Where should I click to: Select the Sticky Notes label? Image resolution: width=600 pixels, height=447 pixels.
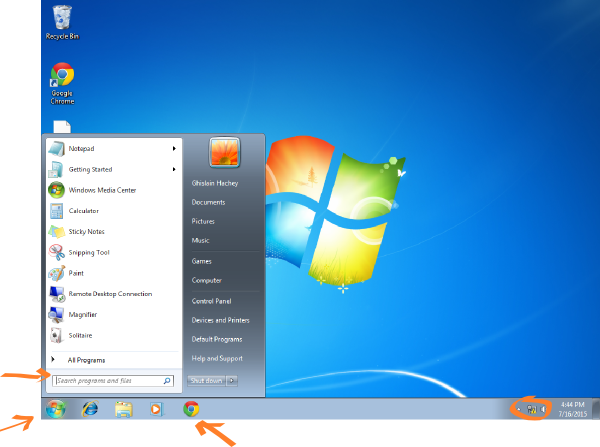(86, 232)
